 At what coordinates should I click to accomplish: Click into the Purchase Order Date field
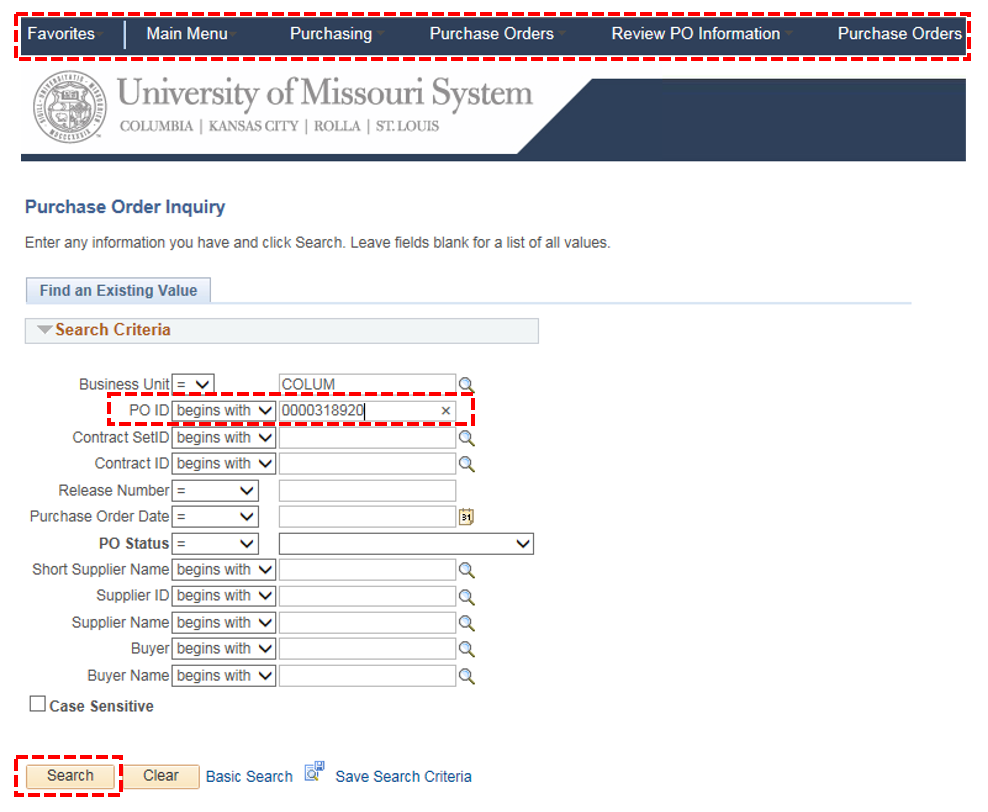tap(367, 517)
